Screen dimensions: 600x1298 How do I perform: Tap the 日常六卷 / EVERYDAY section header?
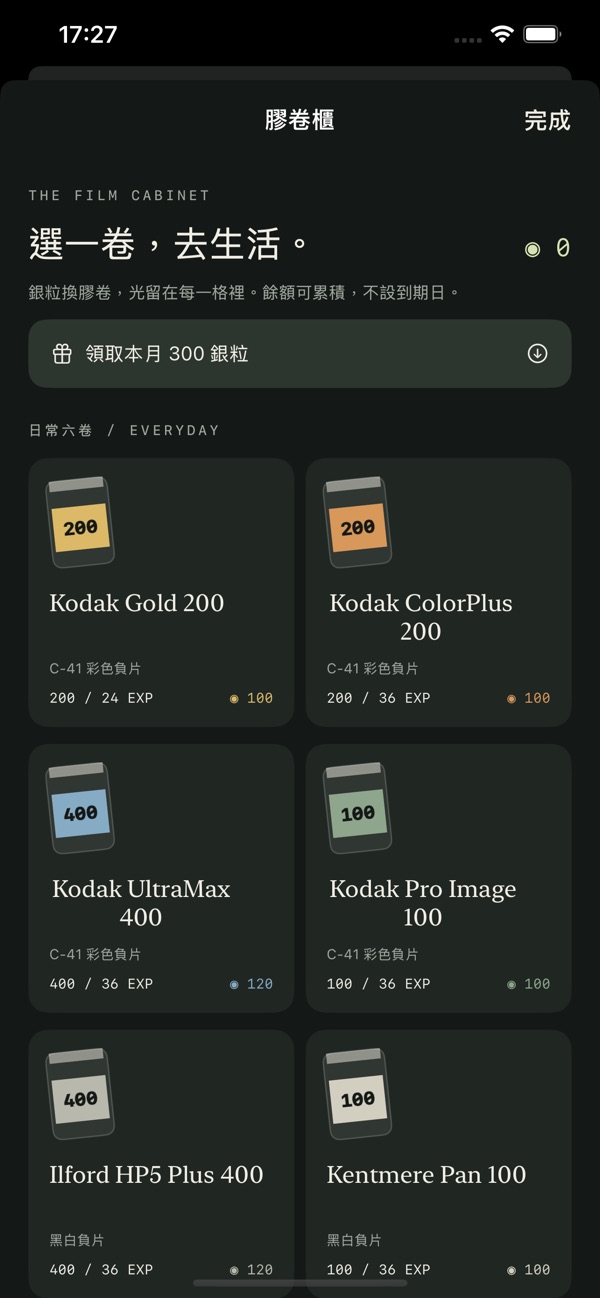tap(124, 430)
